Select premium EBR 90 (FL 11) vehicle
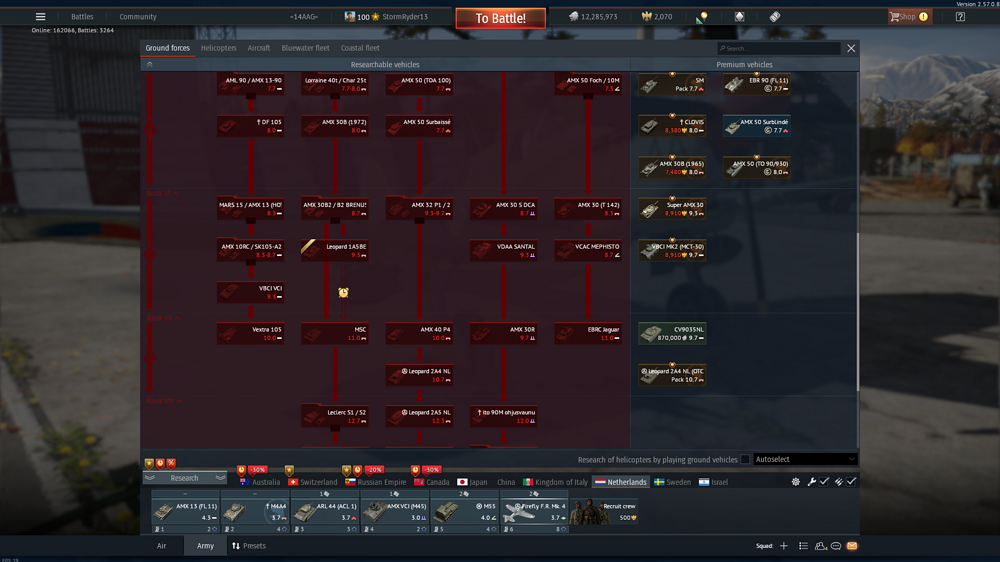 pos(756,84)
